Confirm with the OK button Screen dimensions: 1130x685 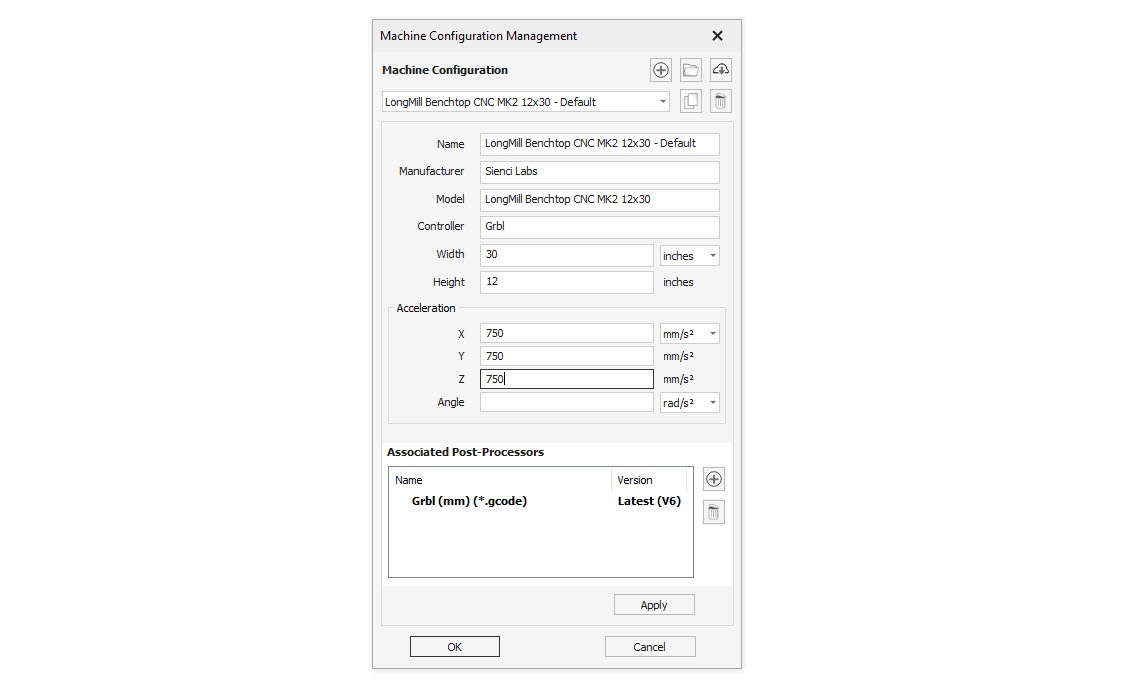(x=454, y=647)
